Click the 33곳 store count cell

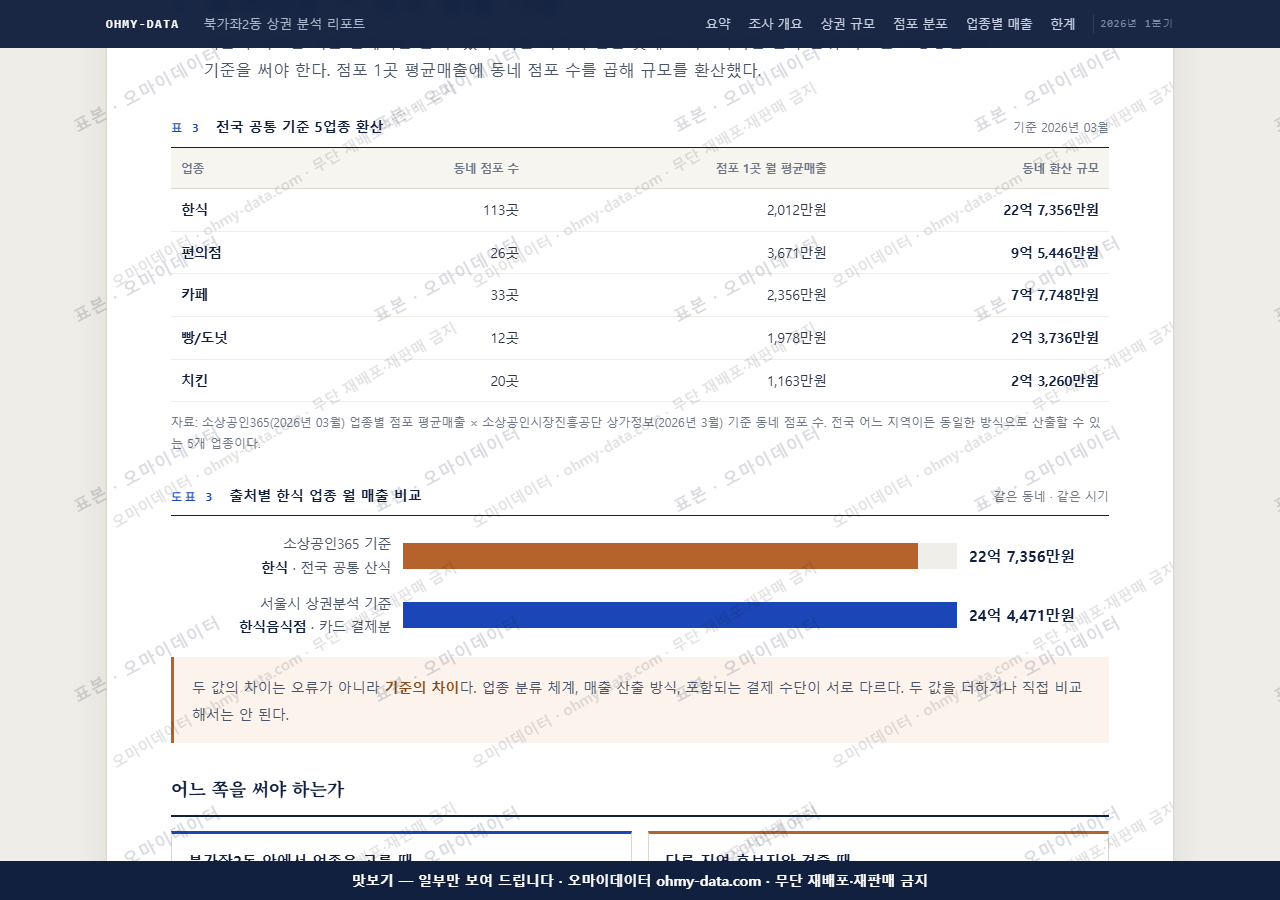click(x=504, y=295)
